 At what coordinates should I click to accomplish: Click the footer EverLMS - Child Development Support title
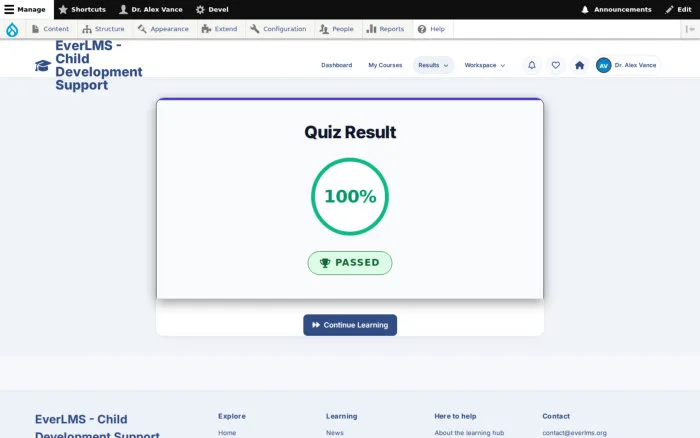pyautogui.click(x=97, y=426)
